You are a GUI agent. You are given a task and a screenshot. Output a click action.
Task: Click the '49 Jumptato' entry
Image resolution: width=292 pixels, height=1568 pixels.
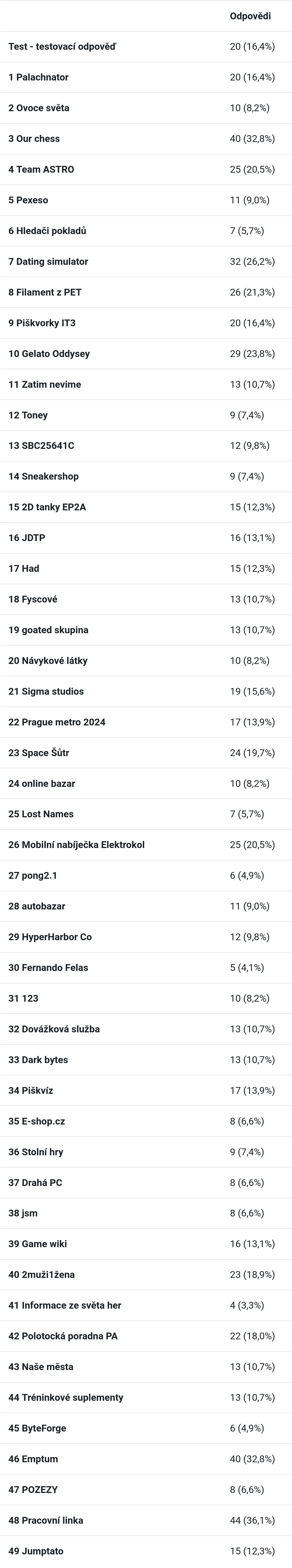click(x=146, y=1550)
